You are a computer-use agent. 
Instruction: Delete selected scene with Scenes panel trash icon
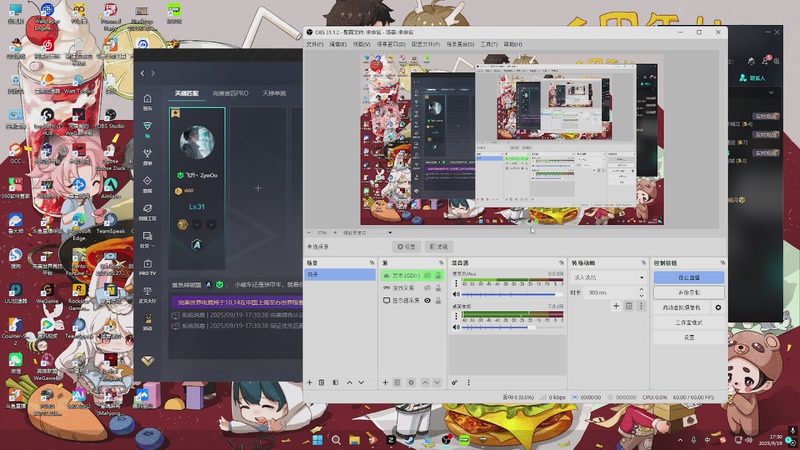[x=321, y=382]
